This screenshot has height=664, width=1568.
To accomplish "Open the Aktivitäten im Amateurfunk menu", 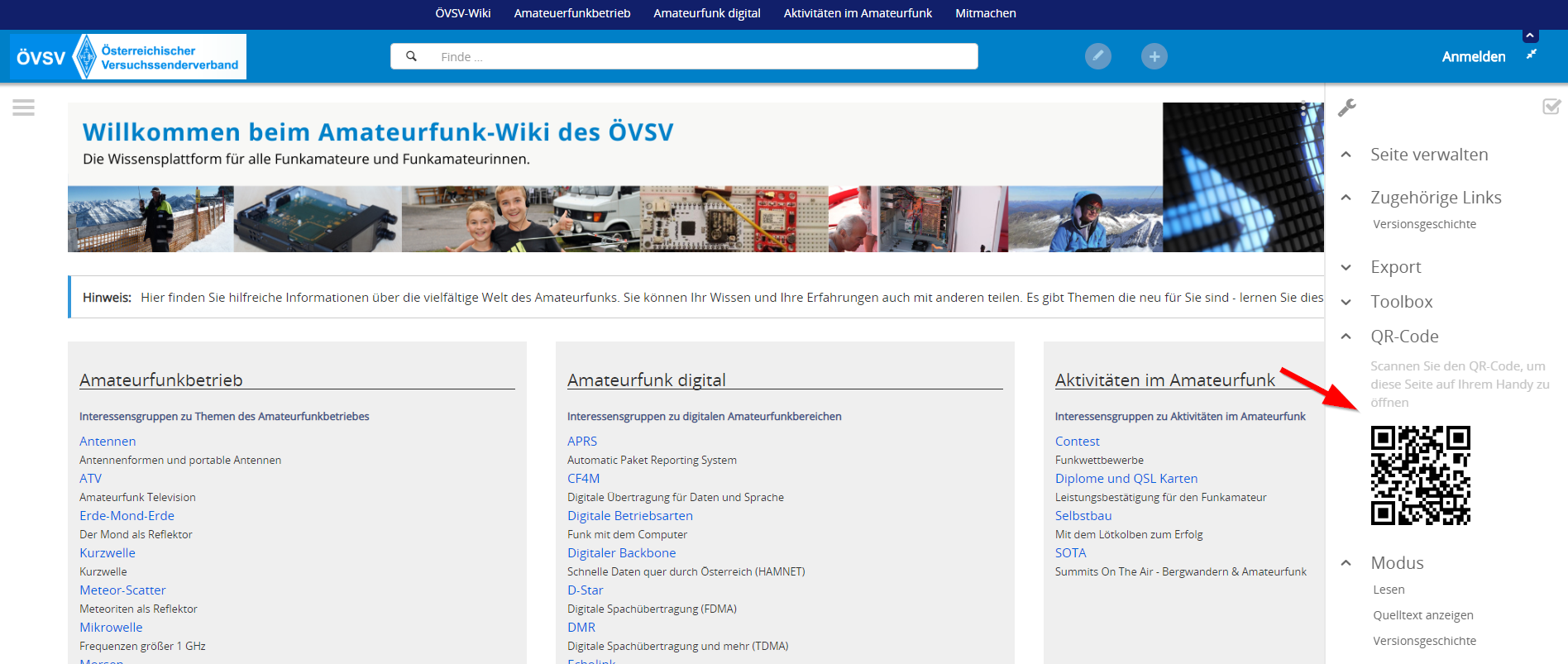I will pyautogui.click(x=858, y=13).
